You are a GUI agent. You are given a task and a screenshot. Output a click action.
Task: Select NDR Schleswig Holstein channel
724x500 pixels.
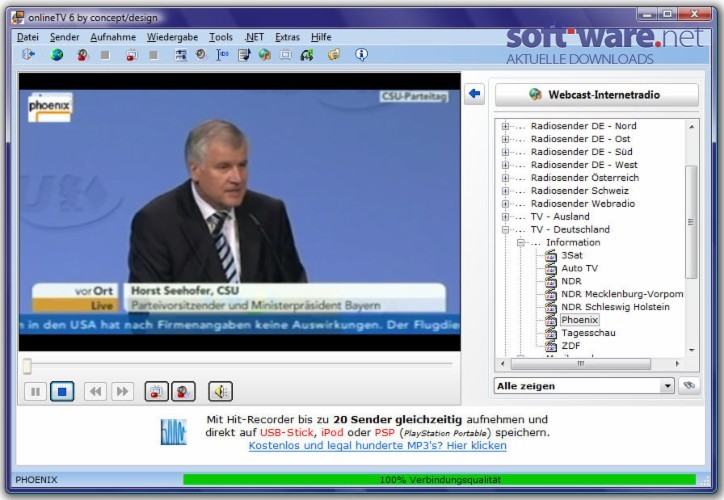[x=615, y=307]
